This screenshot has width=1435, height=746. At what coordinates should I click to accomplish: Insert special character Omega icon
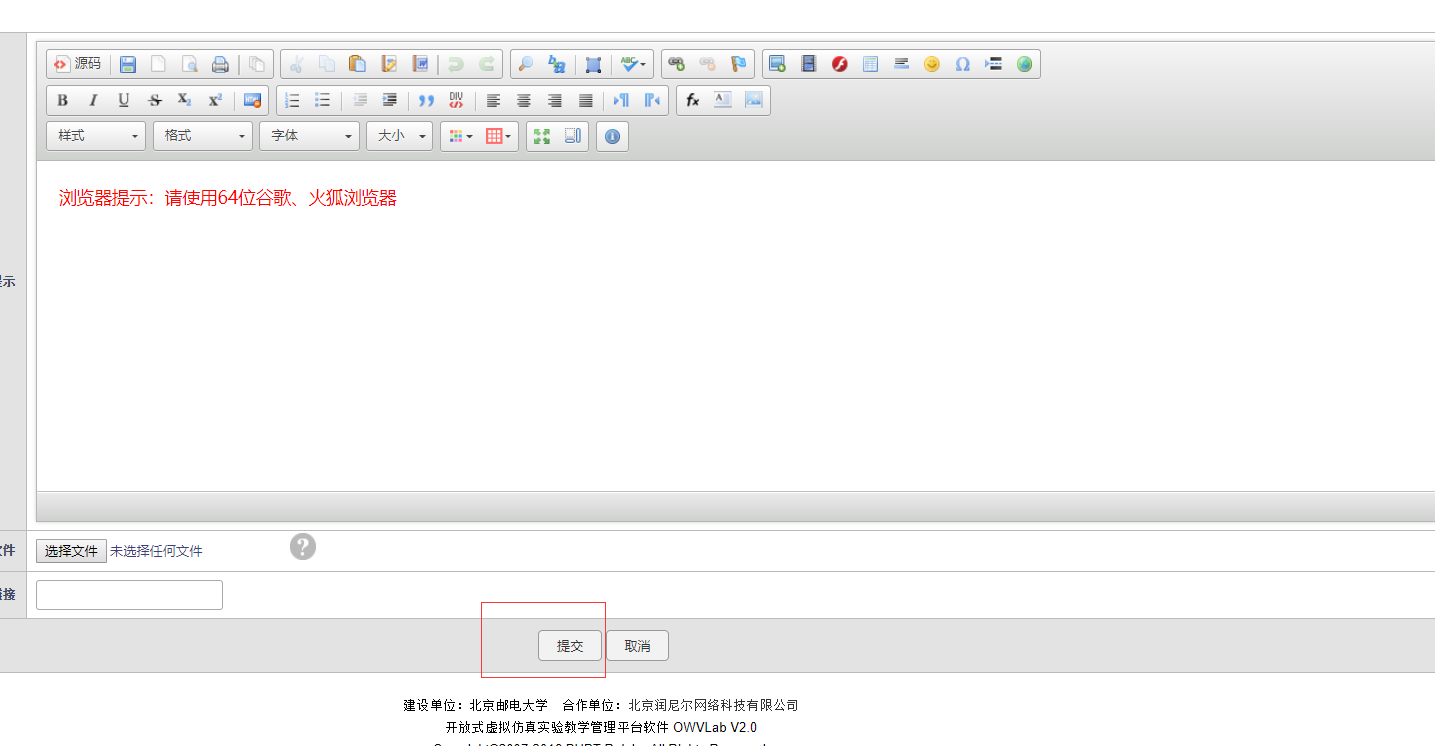[962, 64]
